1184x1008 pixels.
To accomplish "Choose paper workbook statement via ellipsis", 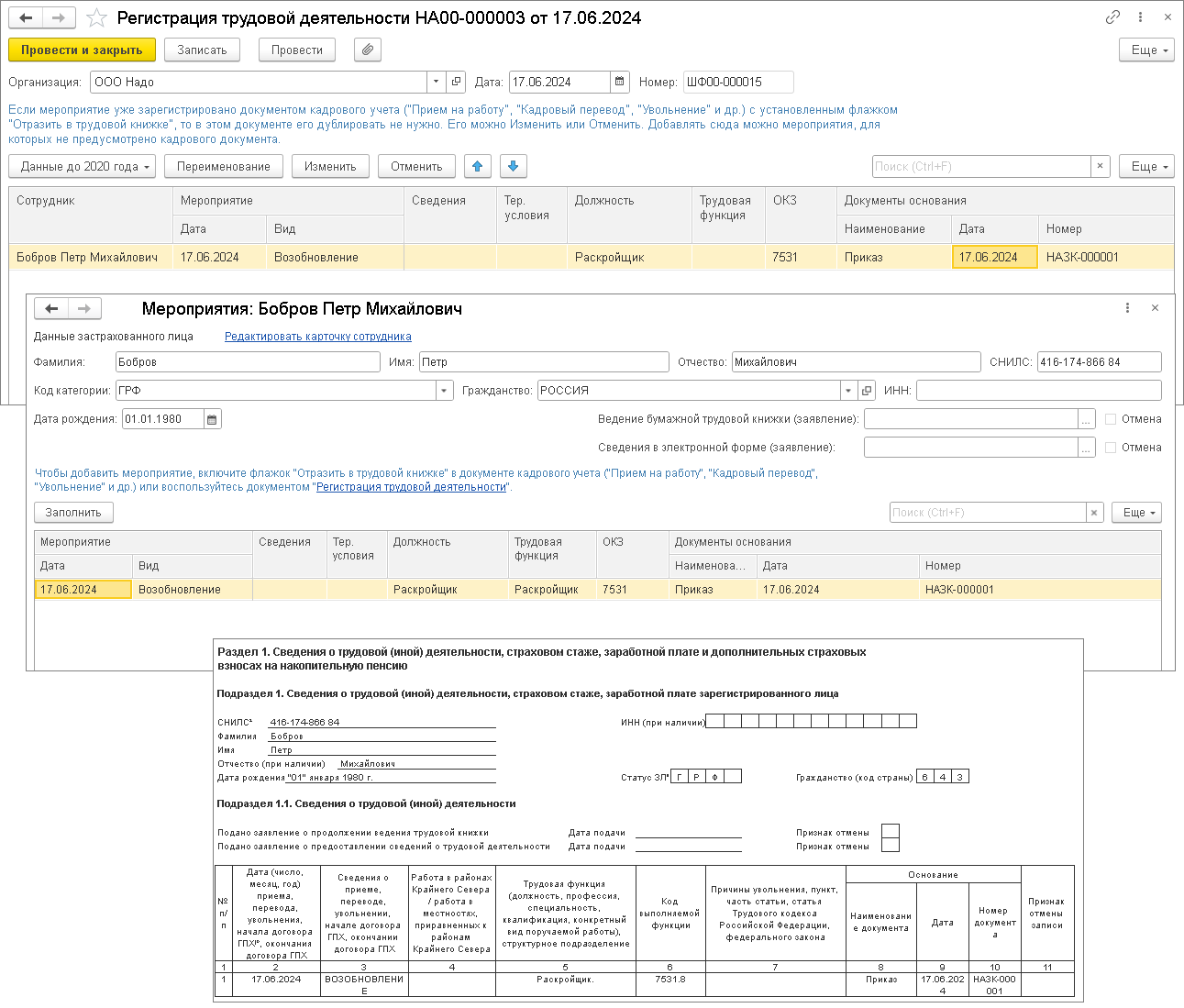I will coord(1087,419).
